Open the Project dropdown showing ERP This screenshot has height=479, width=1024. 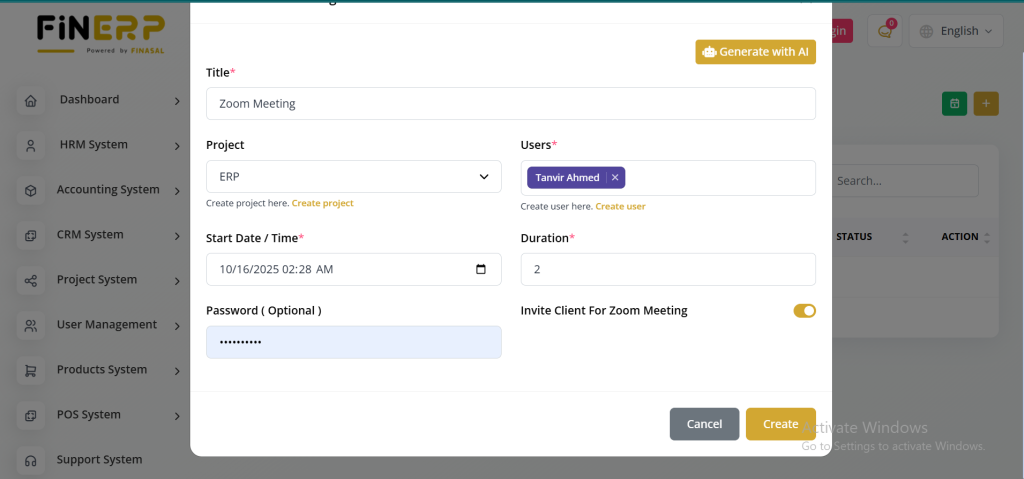tap(353, 177)
